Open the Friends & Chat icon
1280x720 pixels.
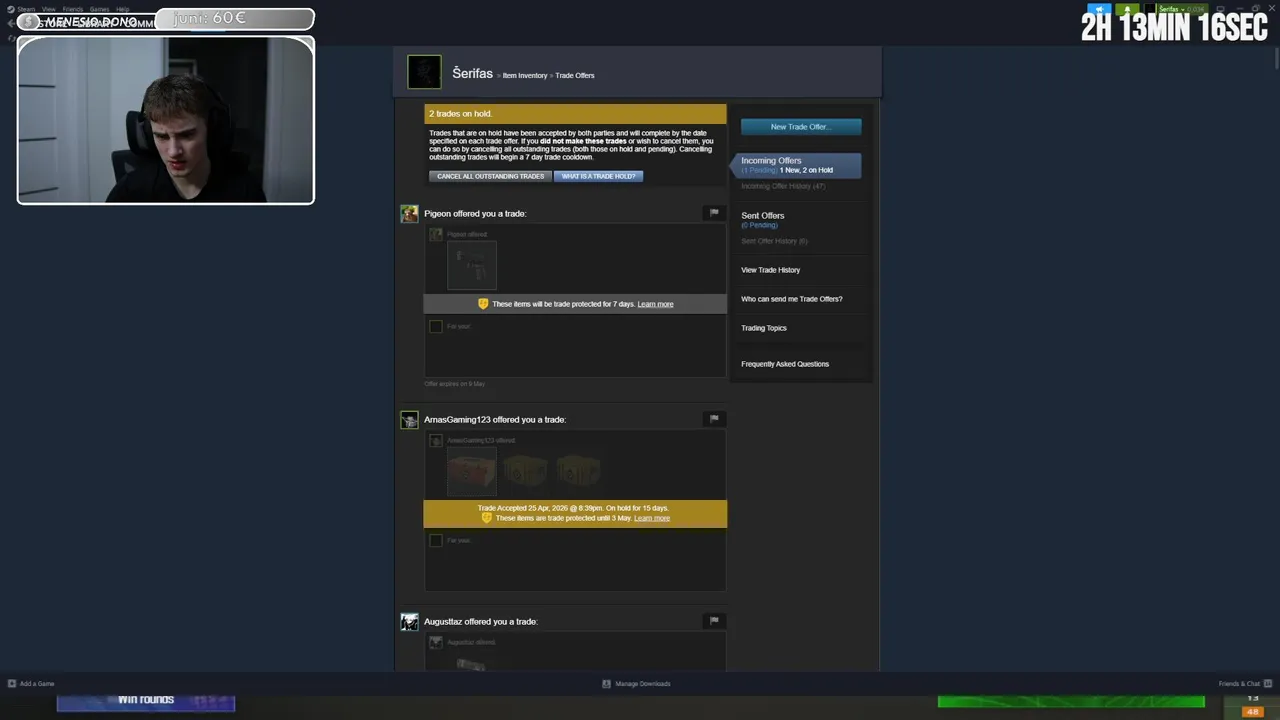pyautogui.click(x=1269, y=684)
